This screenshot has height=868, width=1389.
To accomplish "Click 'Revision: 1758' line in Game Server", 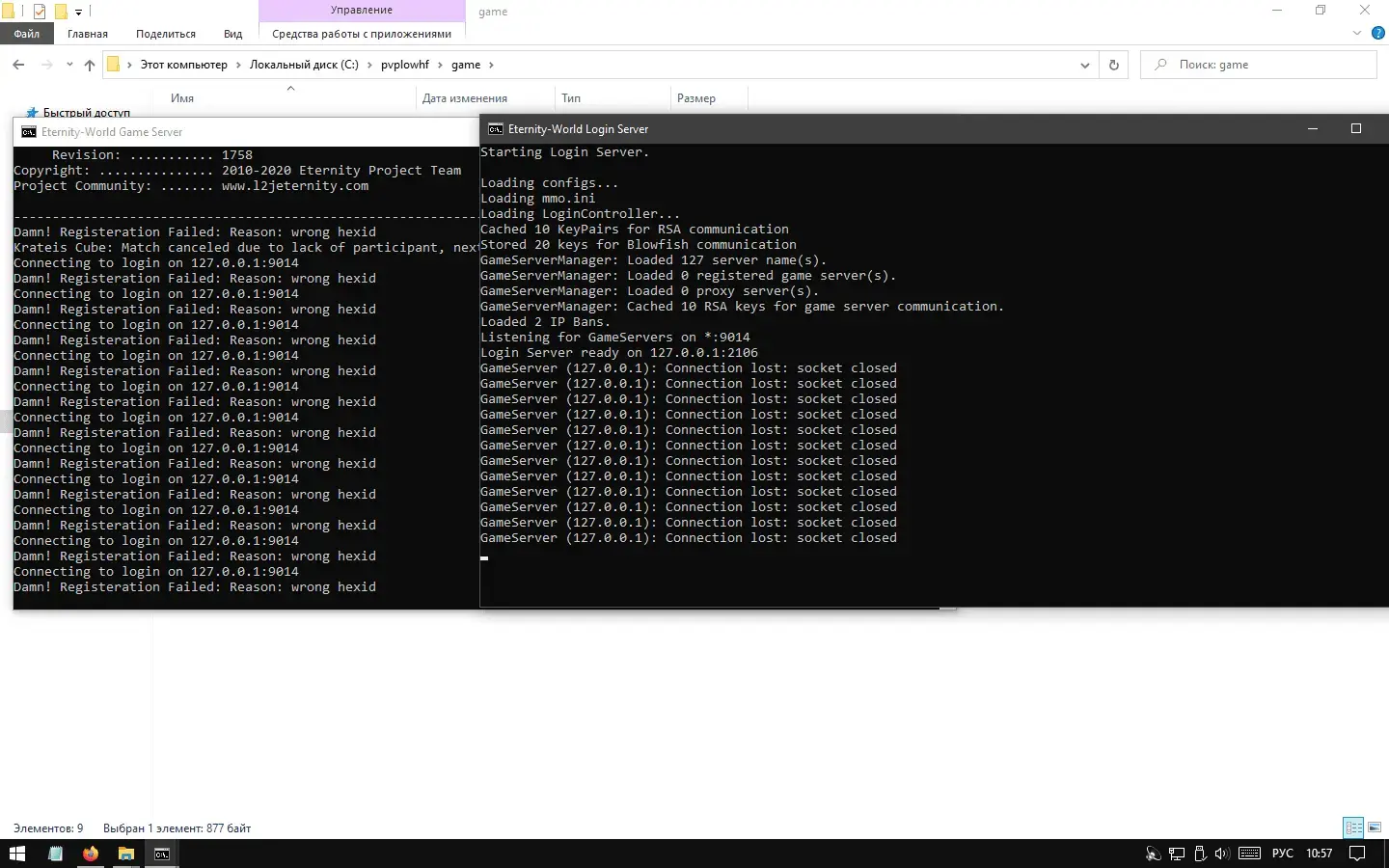I will [152, 155].
